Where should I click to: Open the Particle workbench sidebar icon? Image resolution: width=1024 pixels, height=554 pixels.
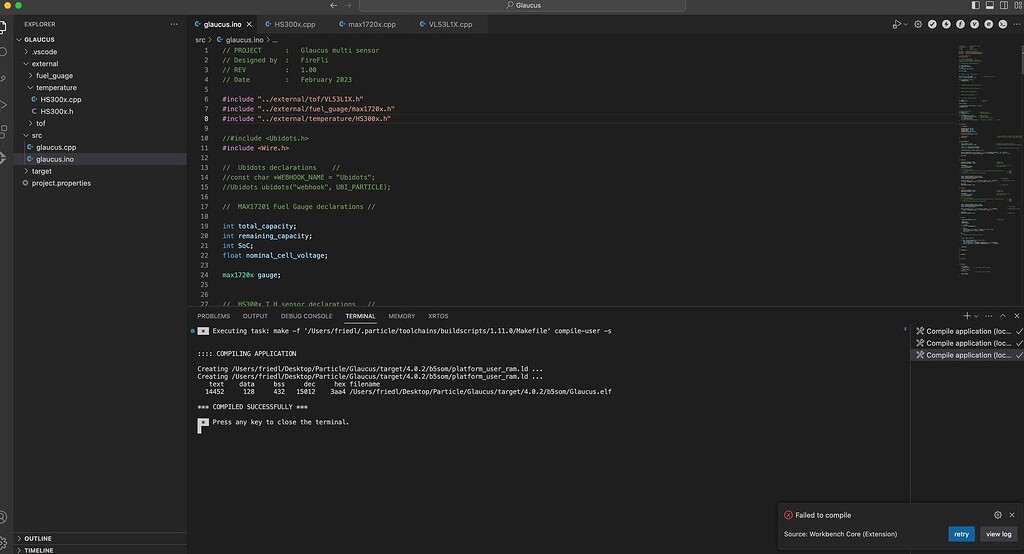(x=4, y=158)
